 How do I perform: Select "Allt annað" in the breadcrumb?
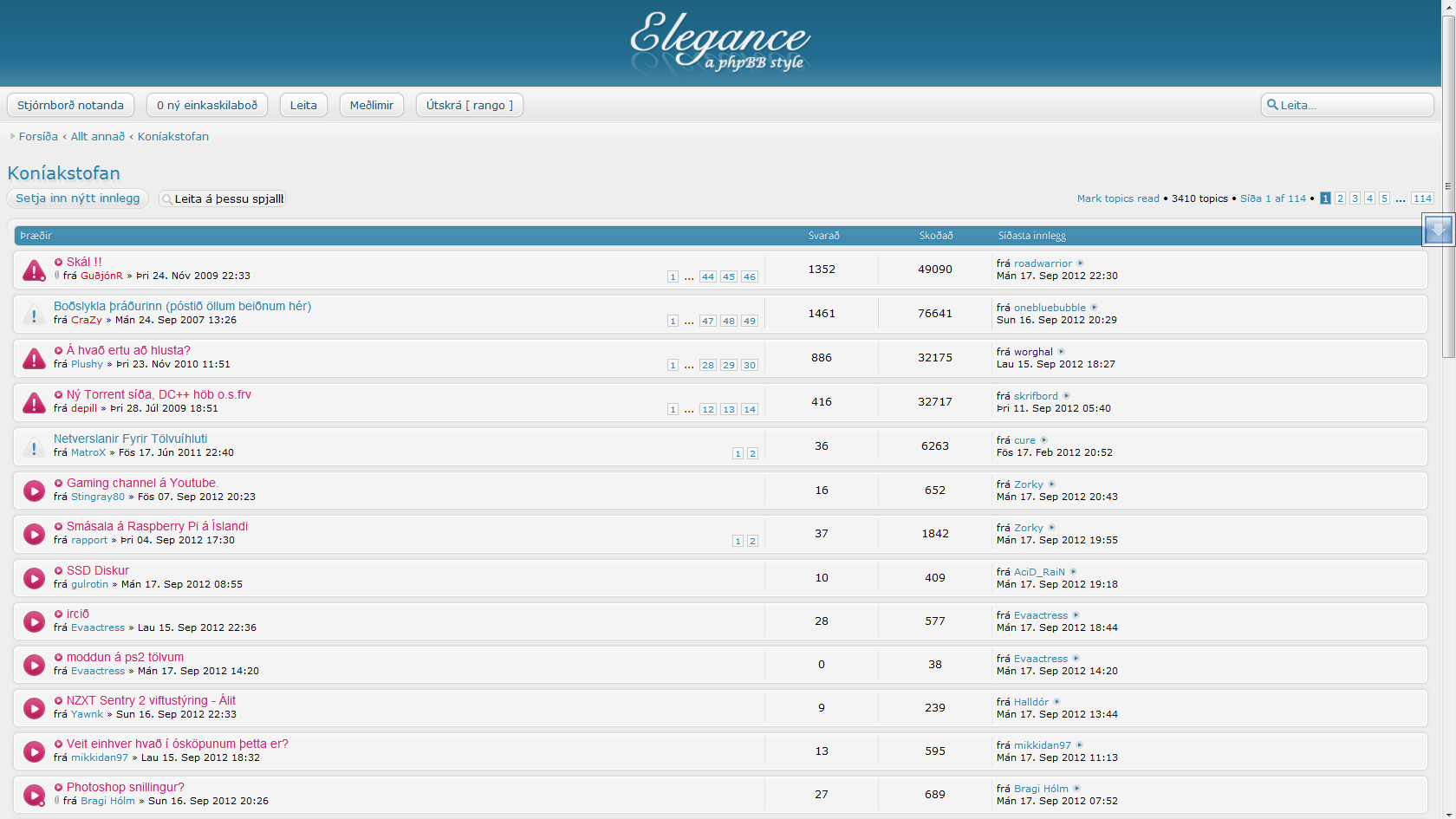click(97, 136)
